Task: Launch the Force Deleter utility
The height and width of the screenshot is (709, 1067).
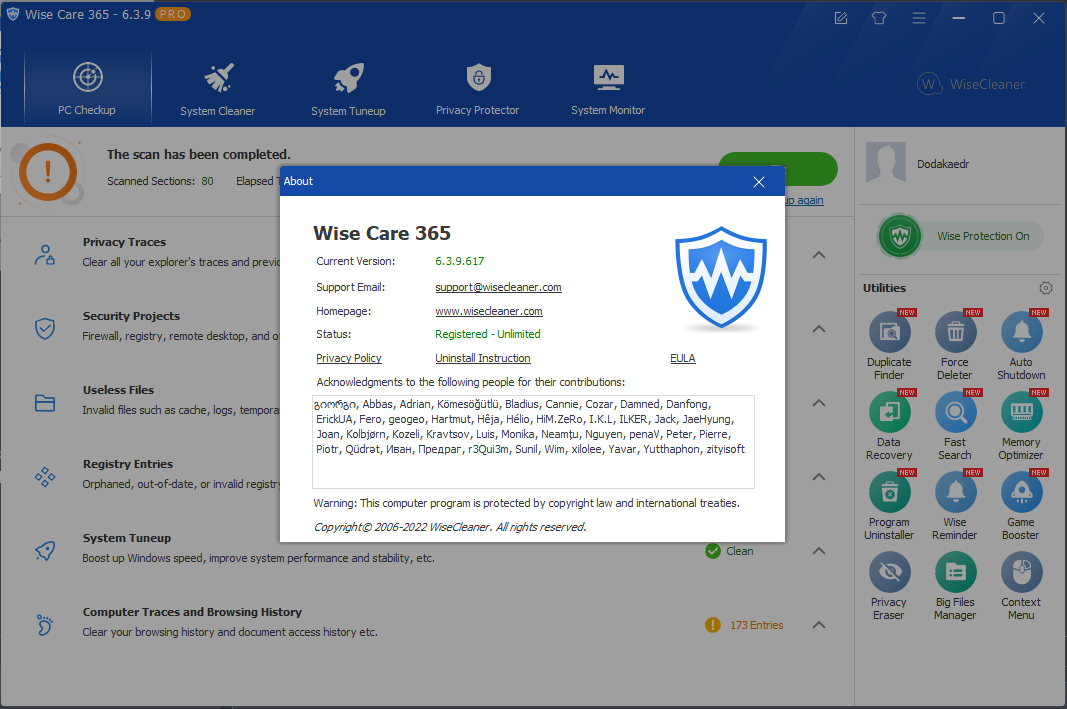Action: [x=955, y=346]
